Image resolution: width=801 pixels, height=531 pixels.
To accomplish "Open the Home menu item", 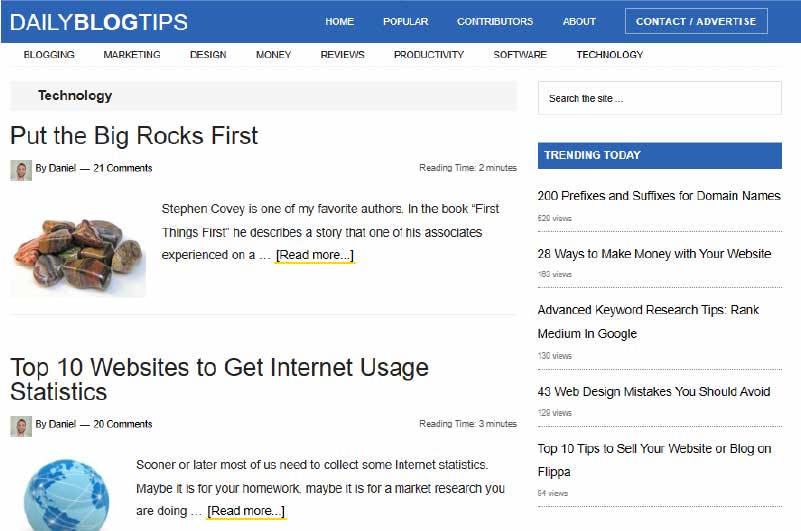I will click(x=339, y=21).
